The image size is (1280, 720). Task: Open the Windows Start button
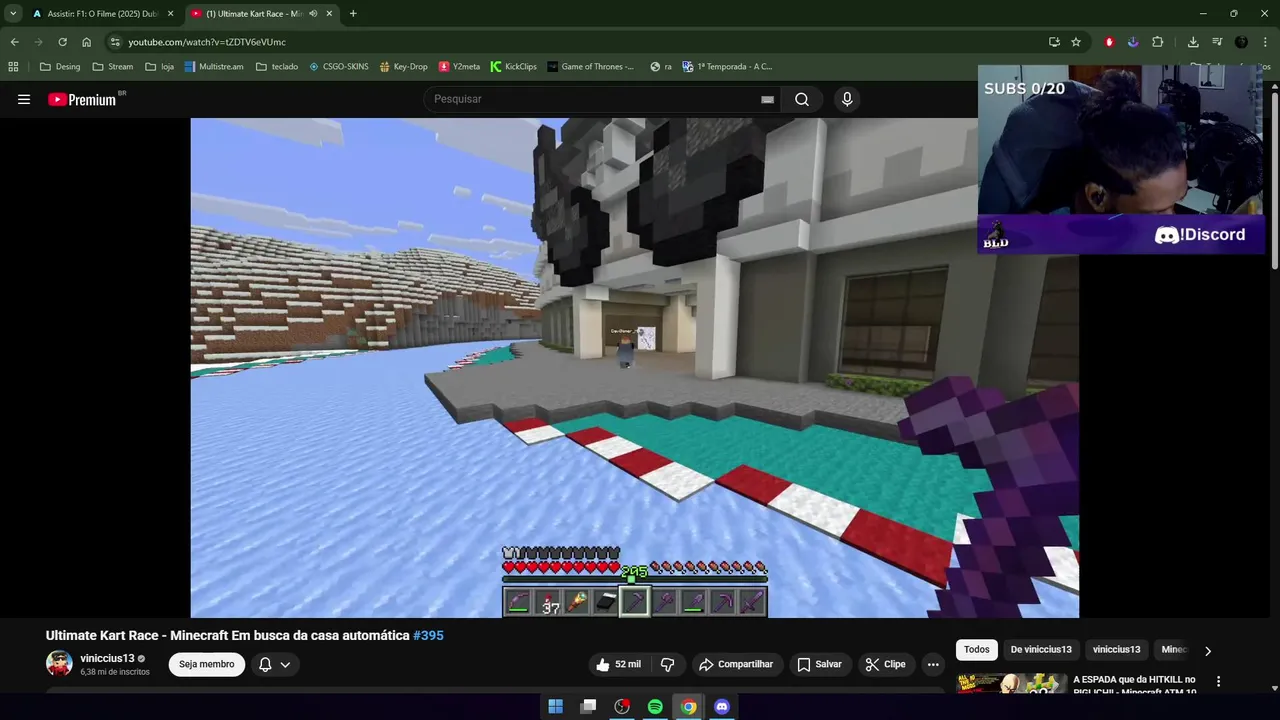click(555, 707)
